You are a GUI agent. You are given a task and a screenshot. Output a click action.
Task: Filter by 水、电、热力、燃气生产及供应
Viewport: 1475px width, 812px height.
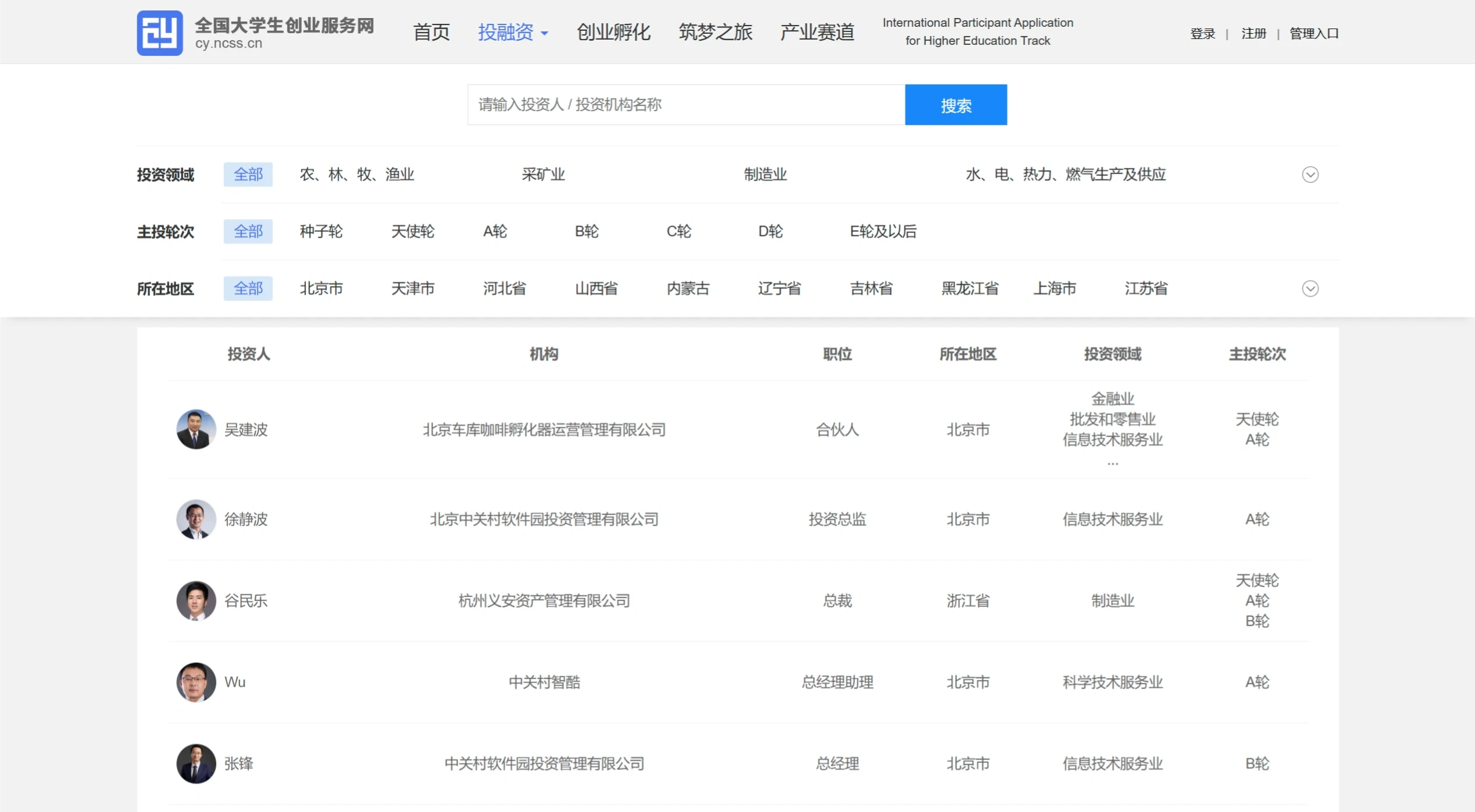point(1066,175)
